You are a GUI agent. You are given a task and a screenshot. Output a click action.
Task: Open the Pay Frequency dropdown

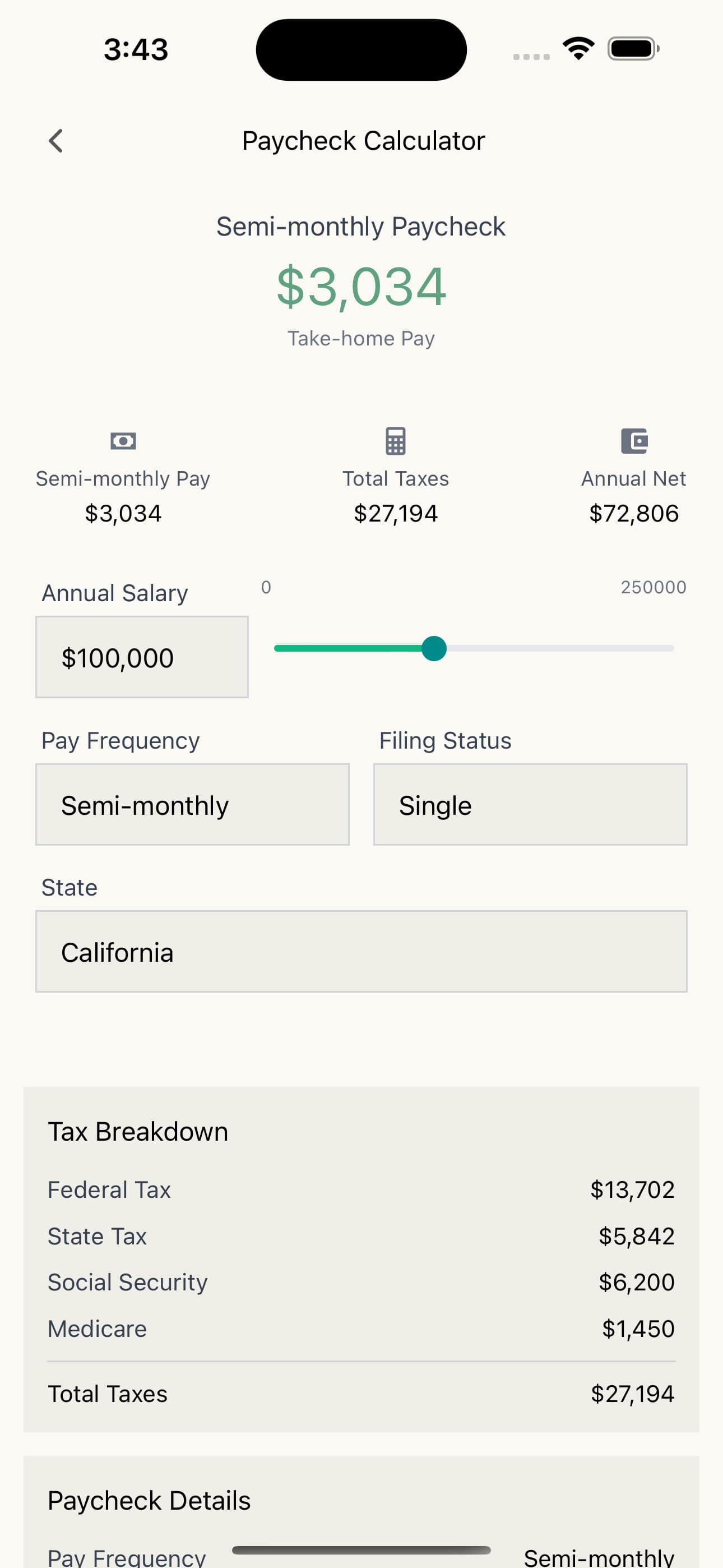click(x=192, y=804)
